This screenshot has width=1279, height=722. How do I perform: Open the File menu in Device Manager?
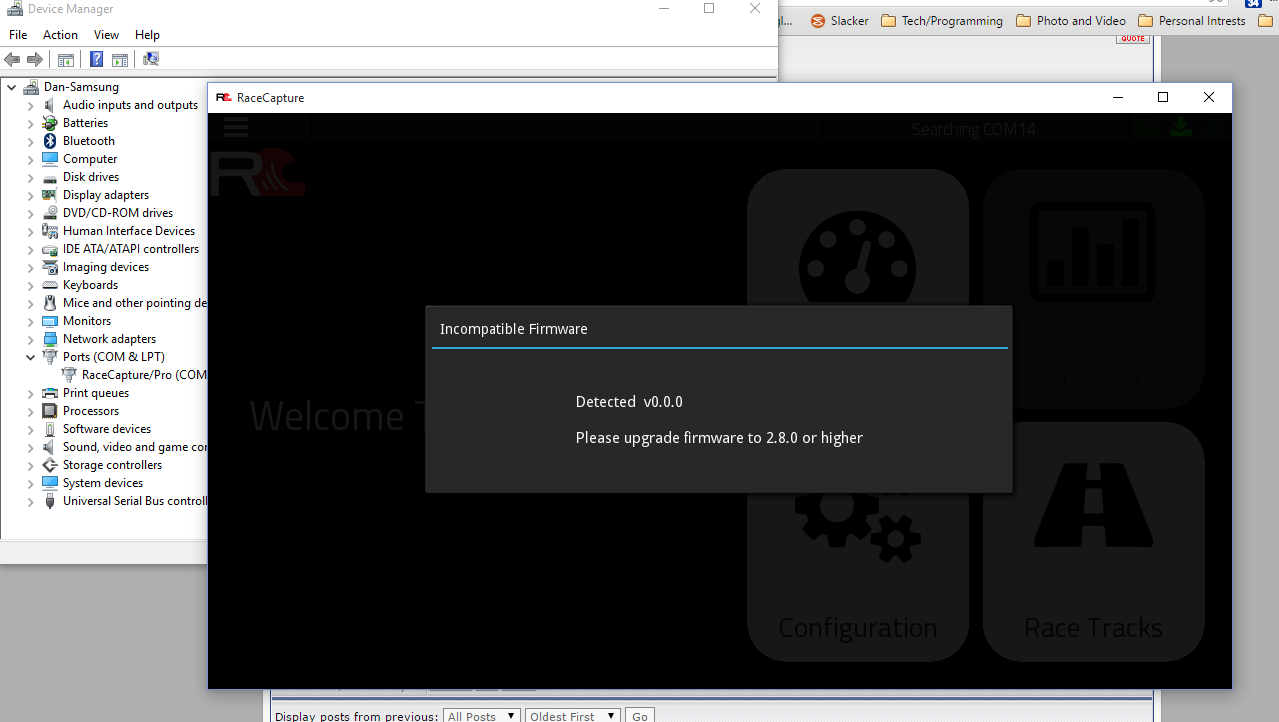(18, 35)
